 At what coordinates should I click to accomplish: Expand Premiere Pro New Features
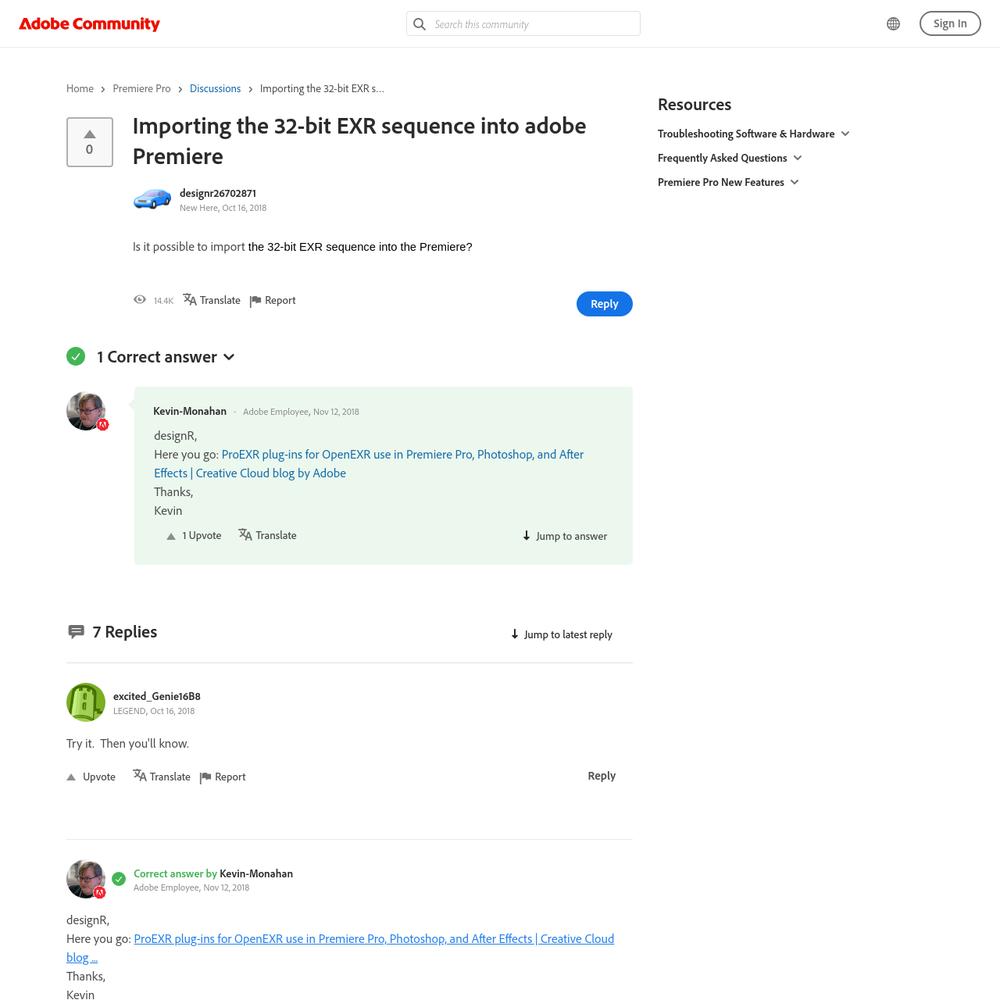(794, 182)
